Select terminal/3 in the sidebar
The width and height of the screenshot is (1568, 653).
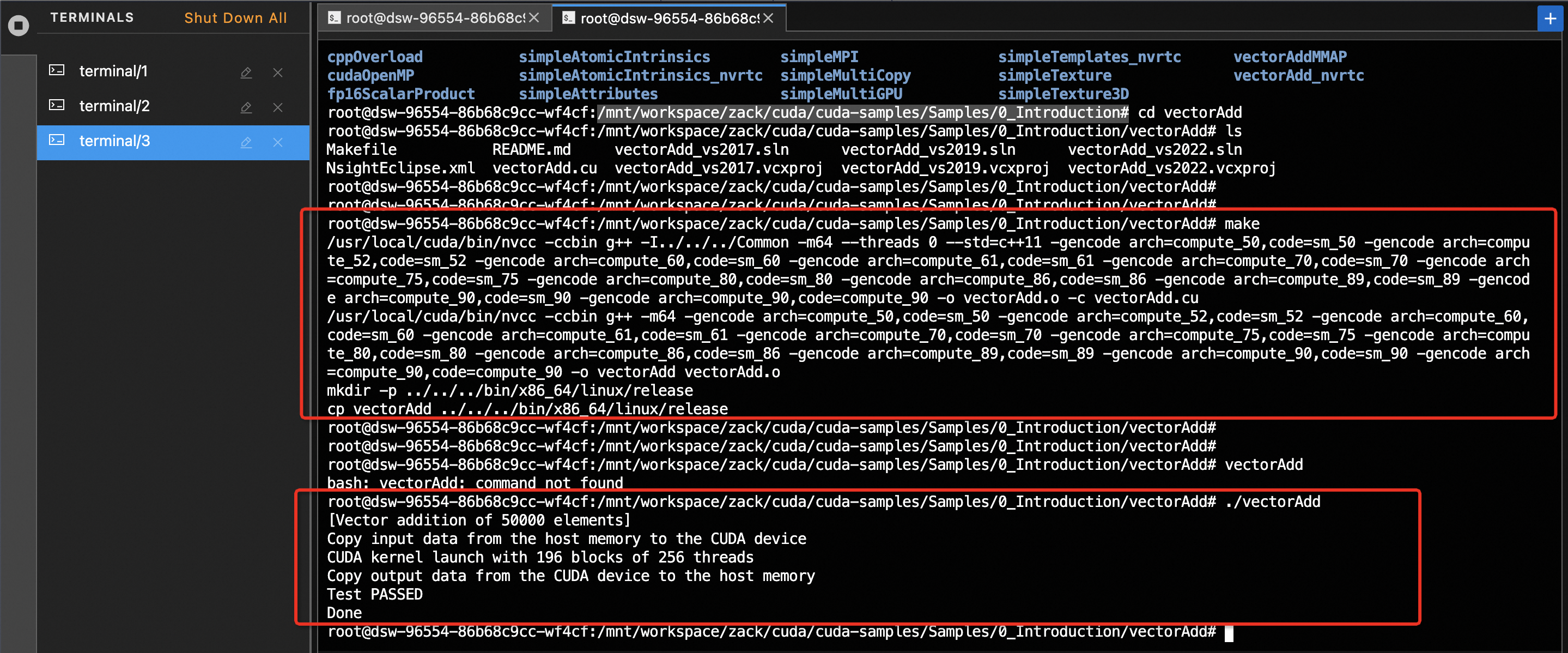114,141
